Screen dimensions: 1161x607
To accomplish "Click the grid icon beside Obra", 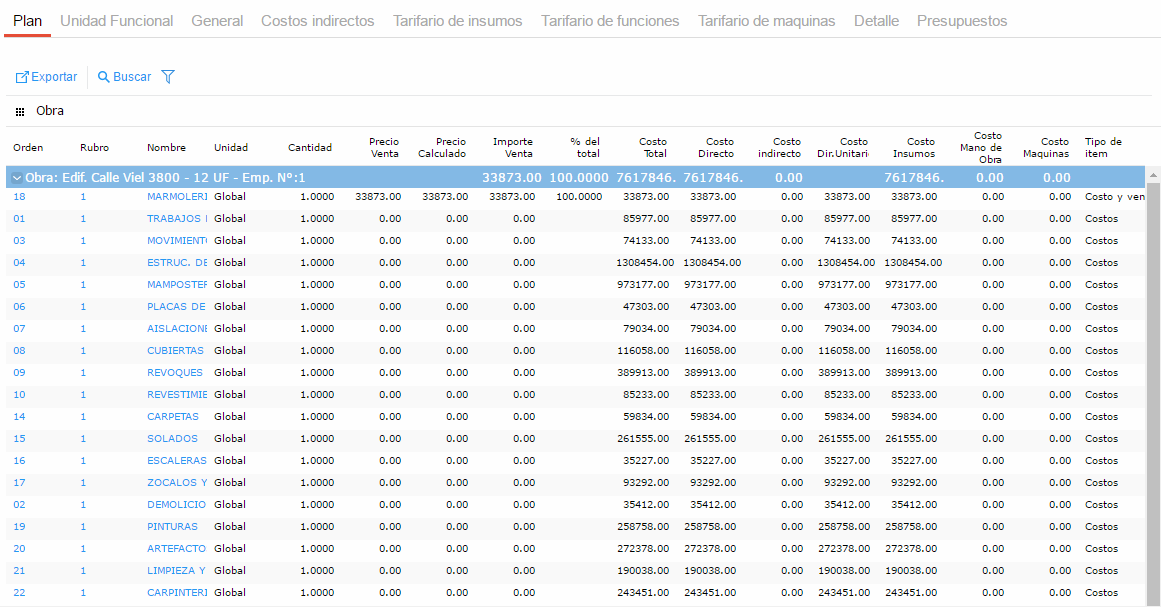I will (20, 112).
